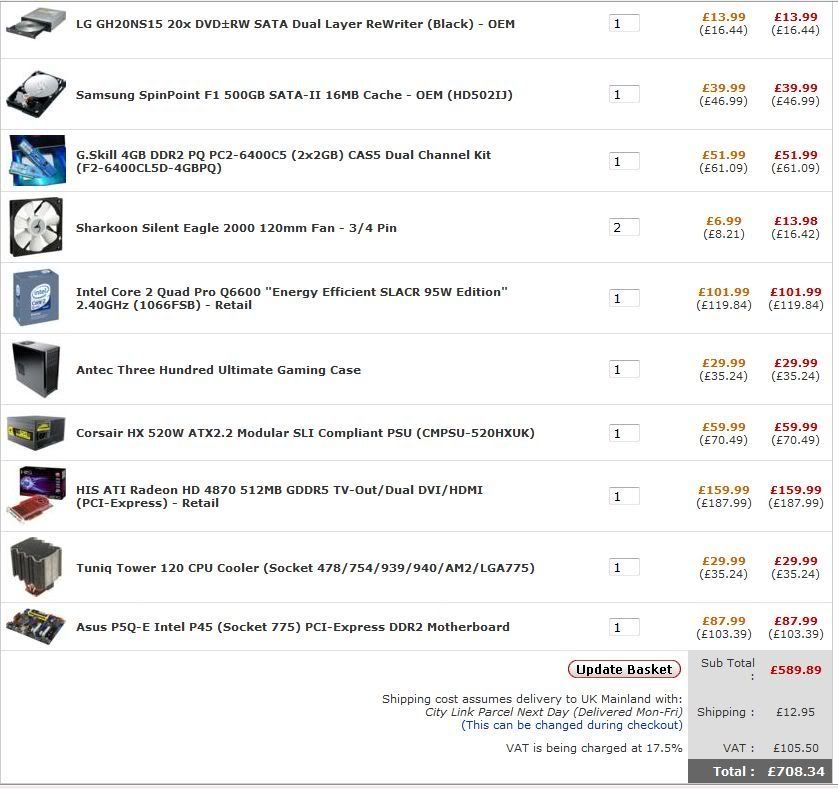Open the G.Skill 4GB DDR2 kit link
Screen dimensions: 838x789
click(x=283, y=161)
